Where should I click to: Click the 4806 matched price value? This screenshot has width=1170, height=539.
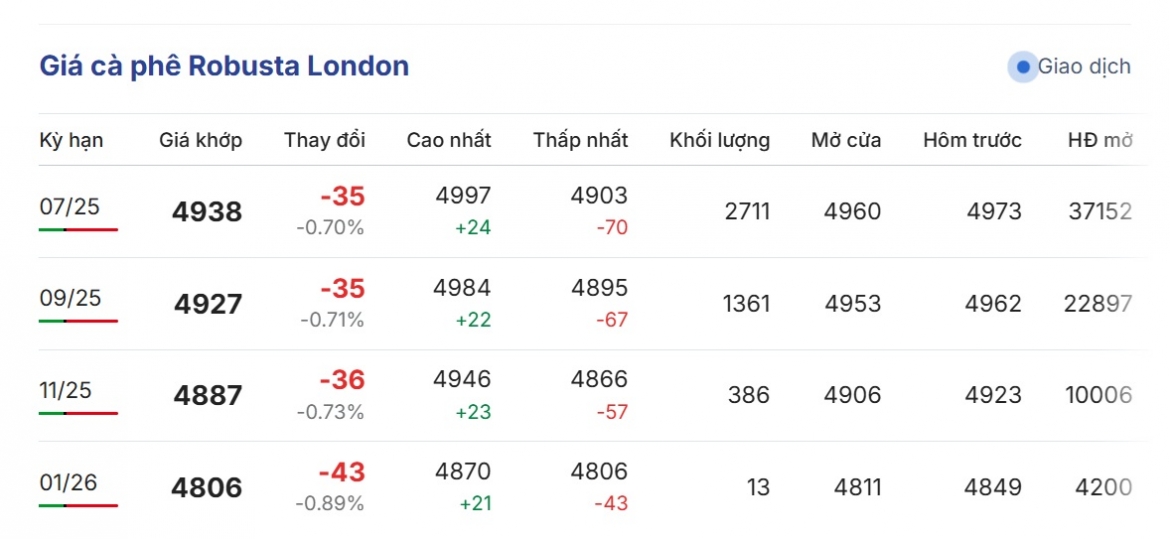tap(207, 488)
